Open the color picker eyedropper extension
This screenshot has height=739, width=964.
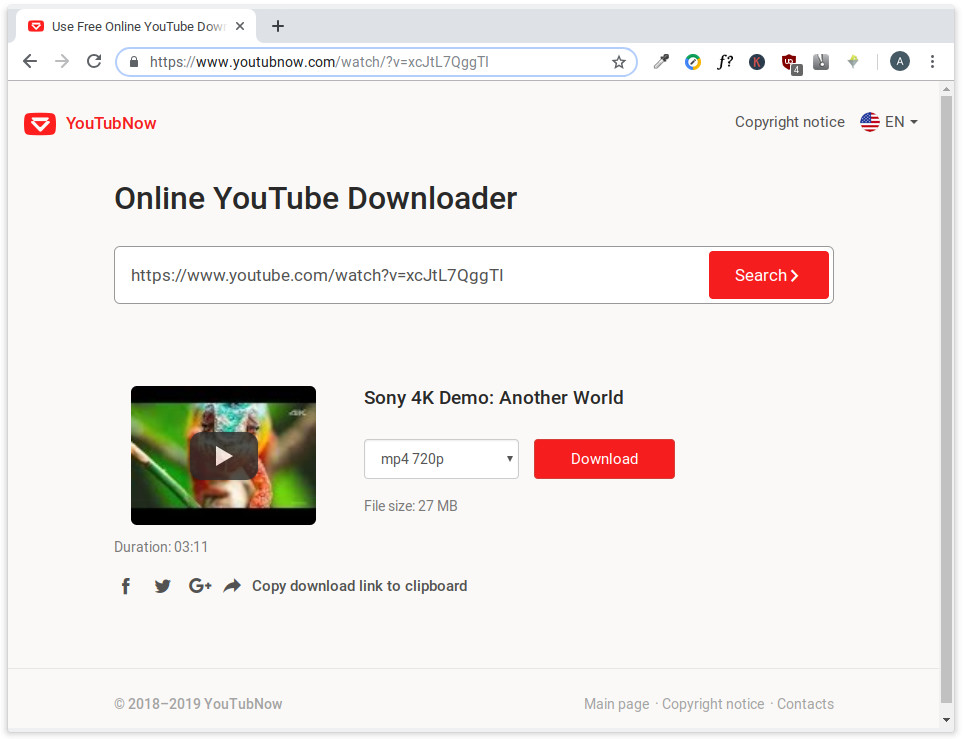pyautogui.click(x=661, y=61)
